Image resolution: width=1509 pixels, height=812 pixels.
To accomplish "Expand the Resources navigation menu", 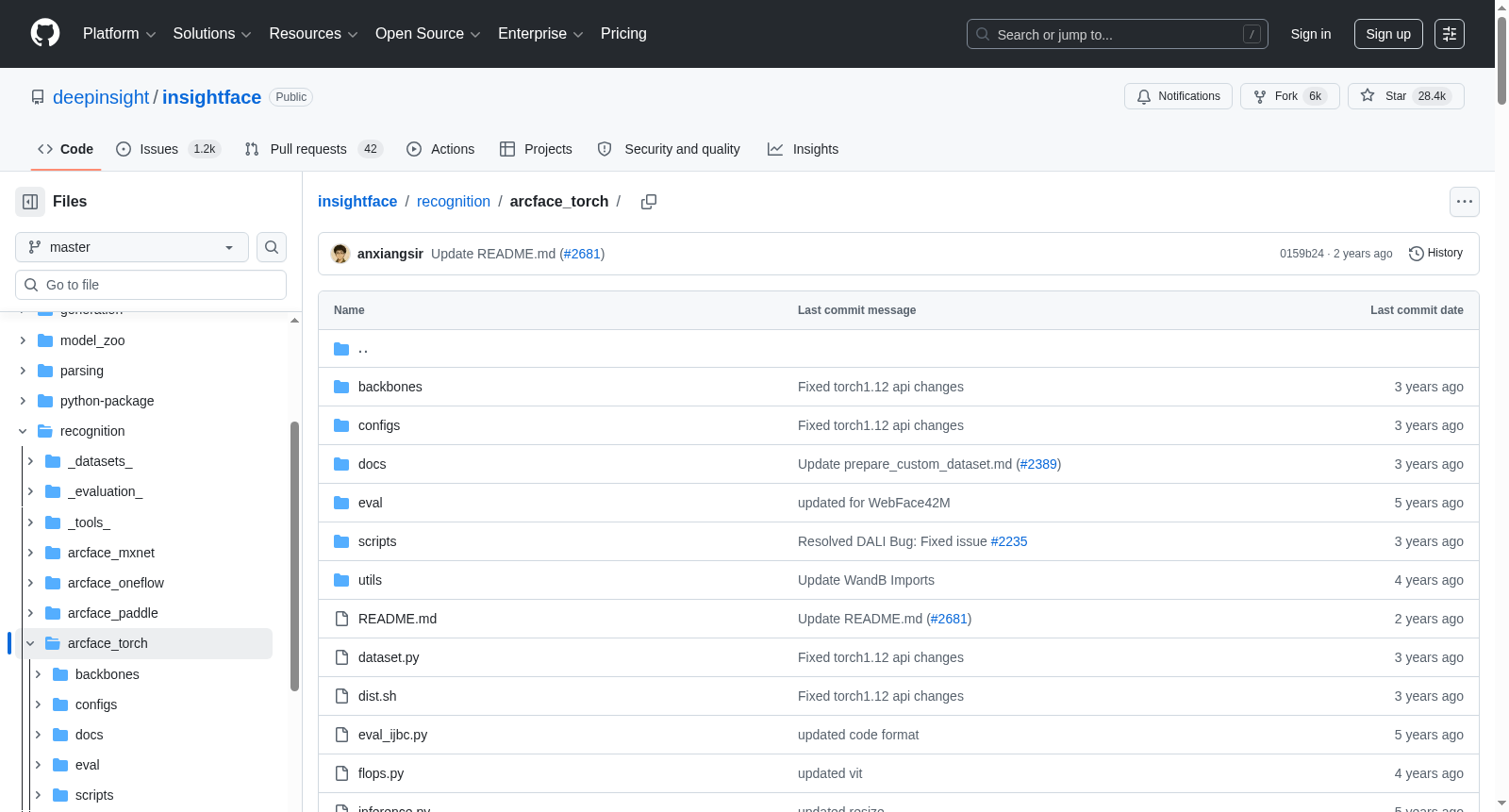I will [x=313, y=34].
